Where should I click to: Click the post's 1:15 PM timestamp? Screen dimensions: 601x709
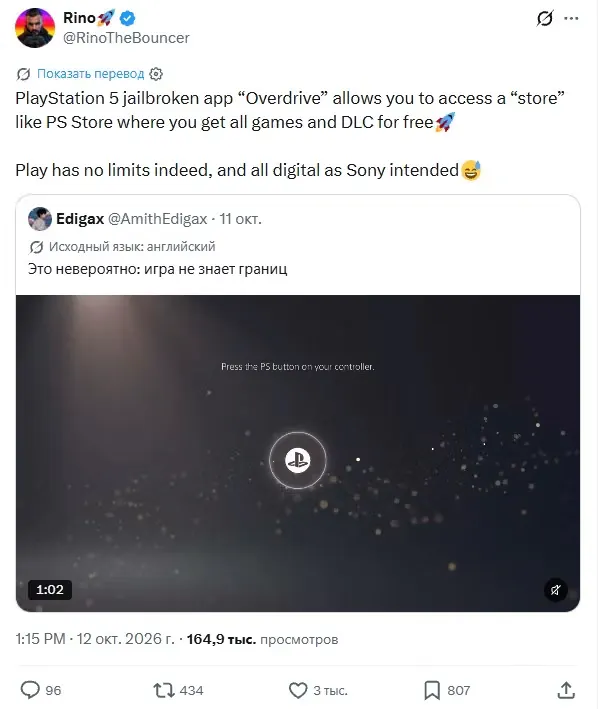click(41, 639)
